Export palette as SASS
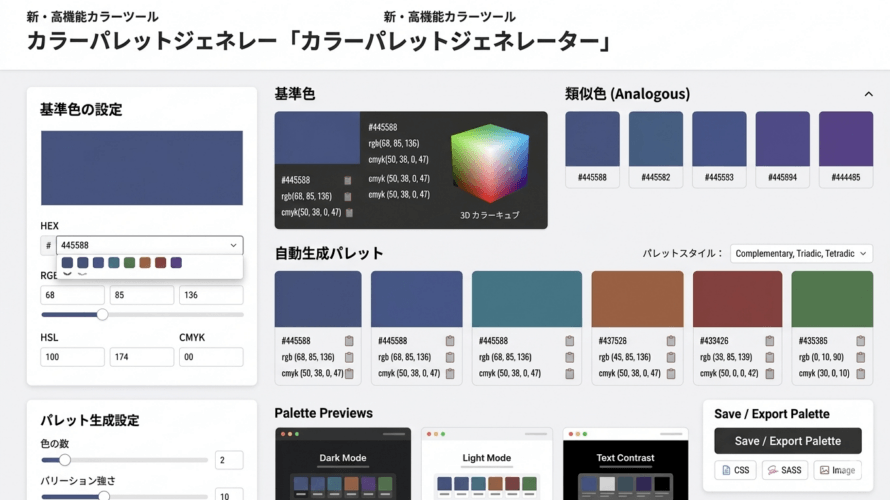Image resolution: width=890 pixels, height=500 pixels. tap(784, 470)
